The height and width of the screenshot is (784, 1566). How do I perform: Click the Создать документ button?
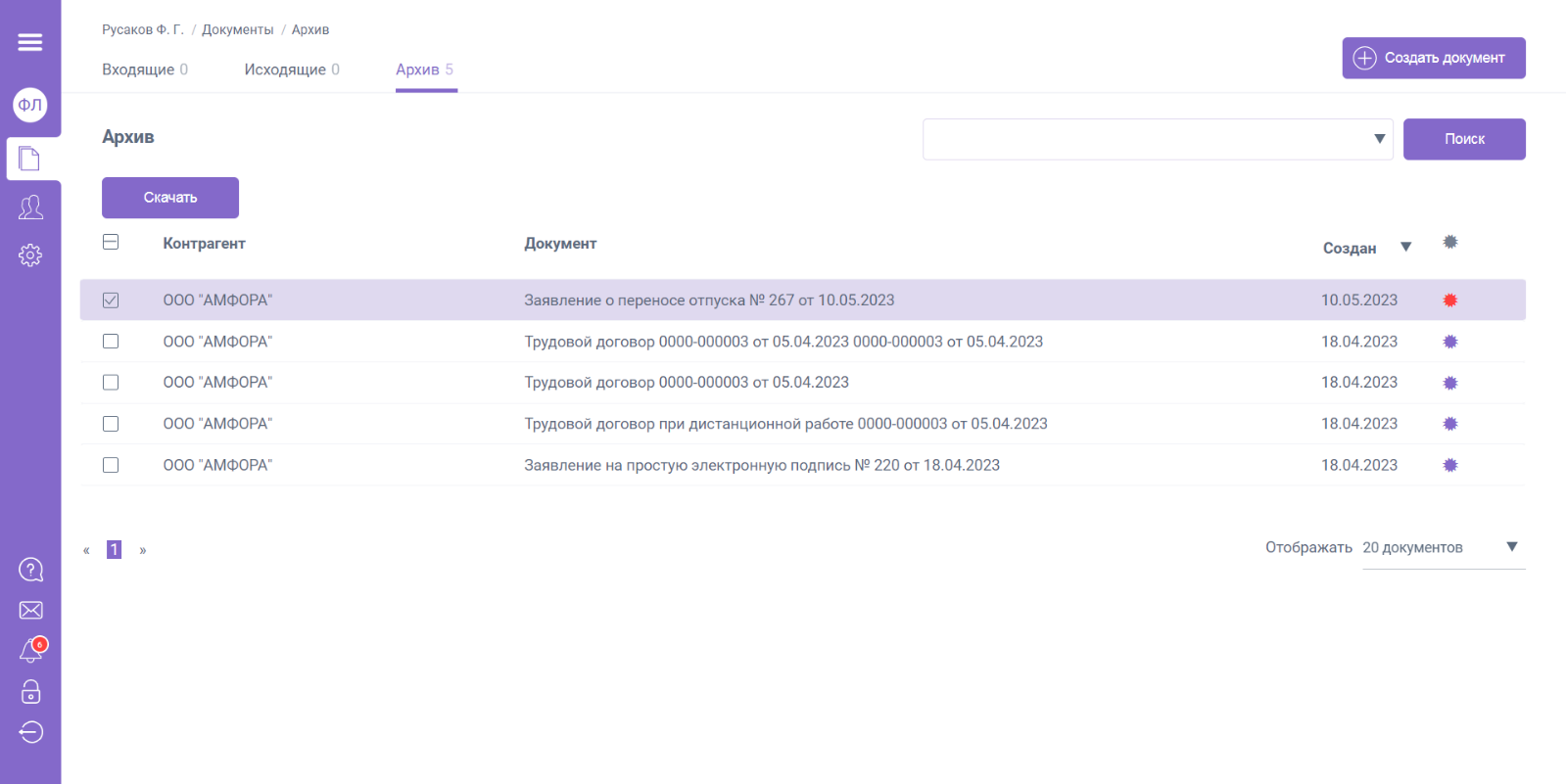(x=1433, y=58)
